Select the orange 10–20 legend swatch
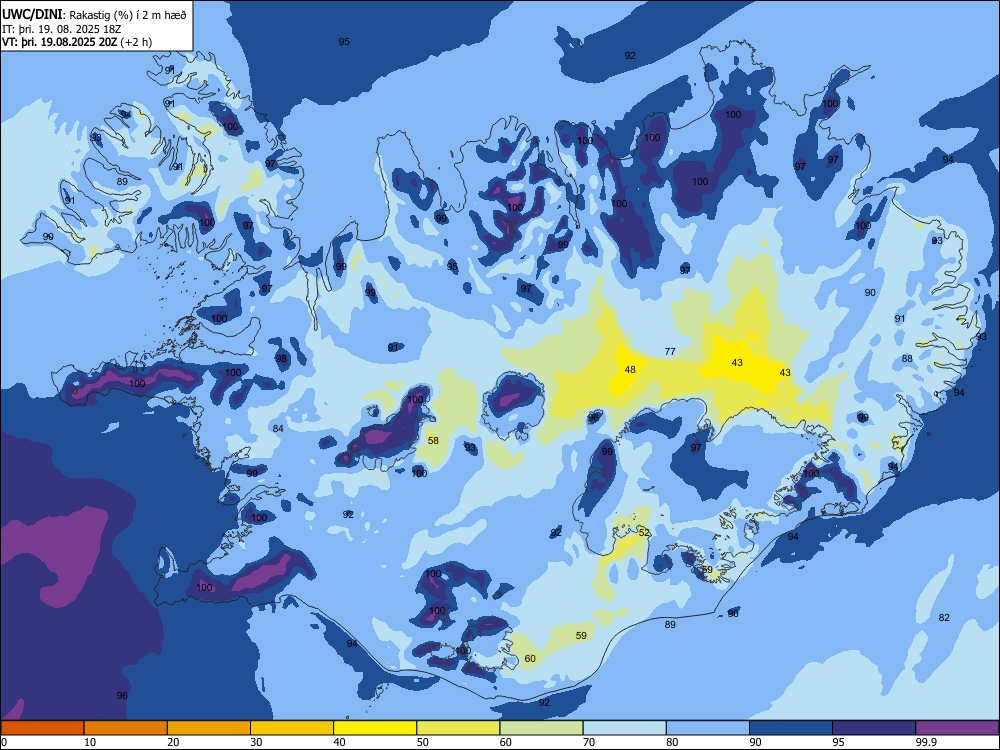 coord(126,728)
